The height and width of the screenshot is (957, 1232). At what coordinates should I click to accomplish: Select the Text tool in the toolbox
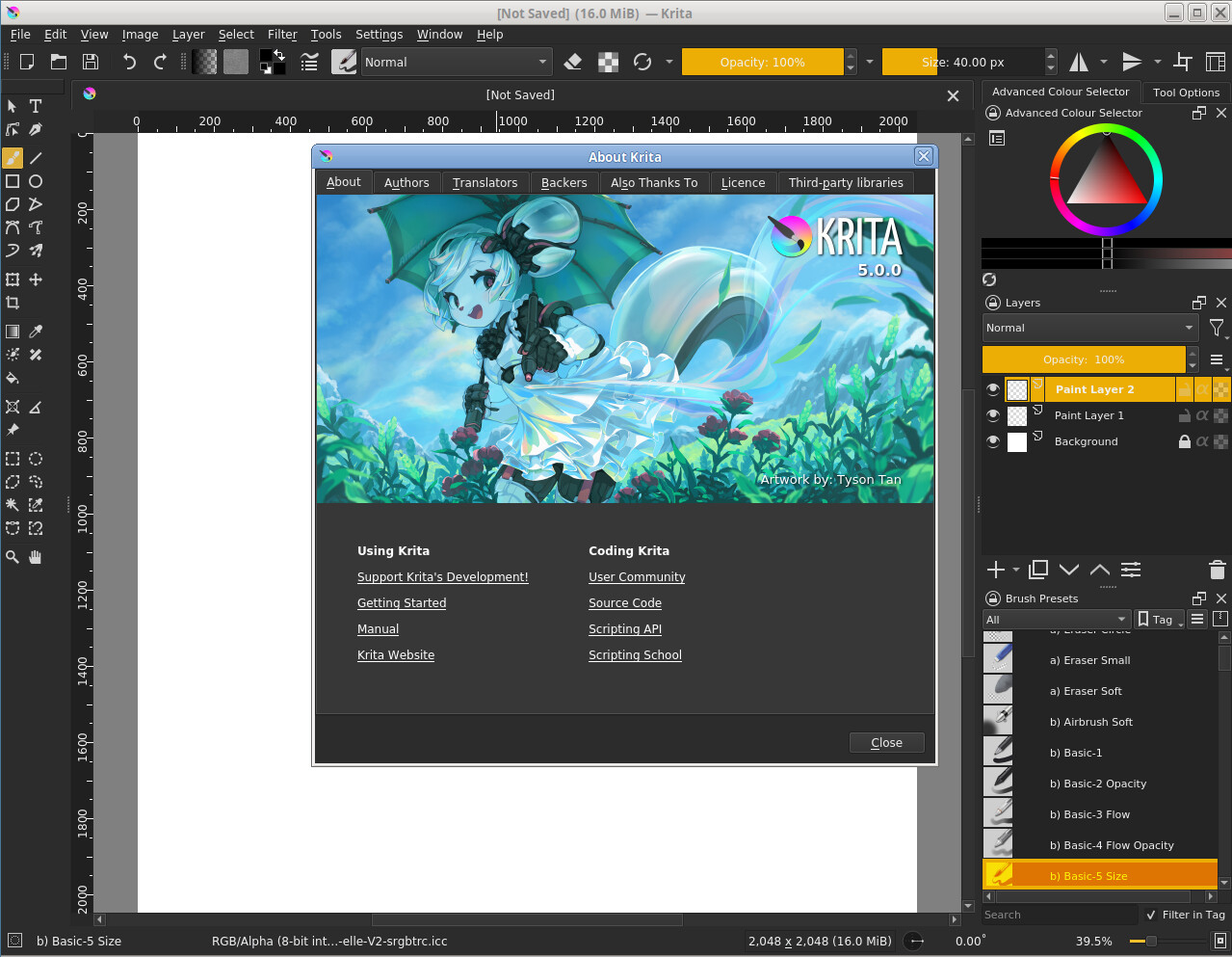[x=36, y=106]
